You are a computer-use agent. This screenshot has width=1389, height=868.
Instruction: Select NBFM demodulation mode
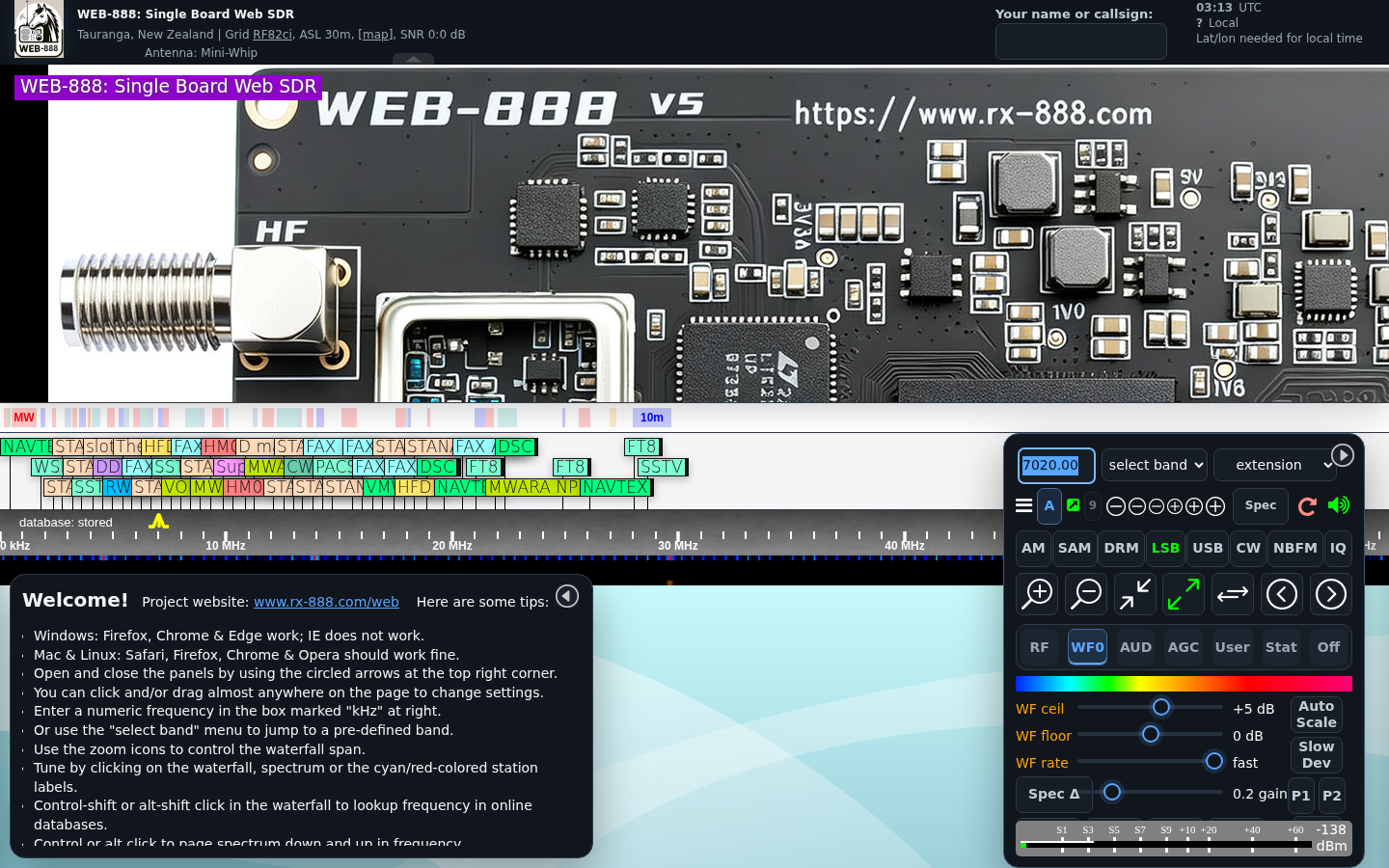[1295, 548]
